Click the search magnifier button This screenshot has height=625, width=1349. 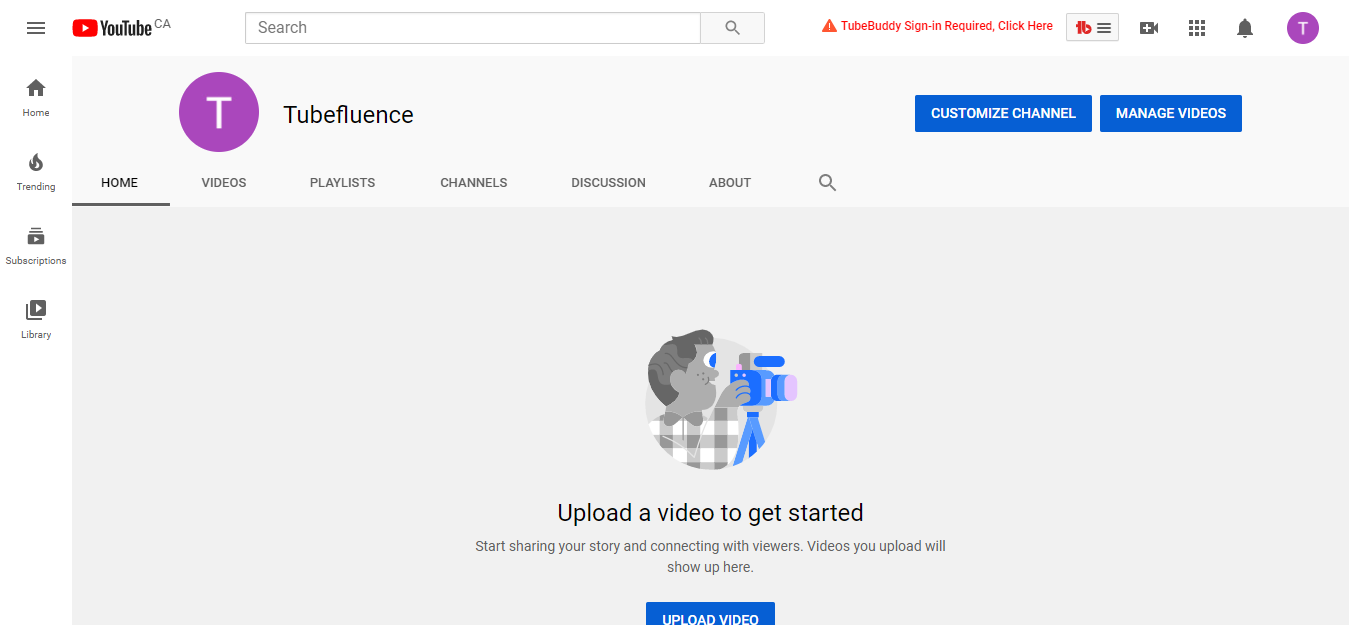(732, 28)
